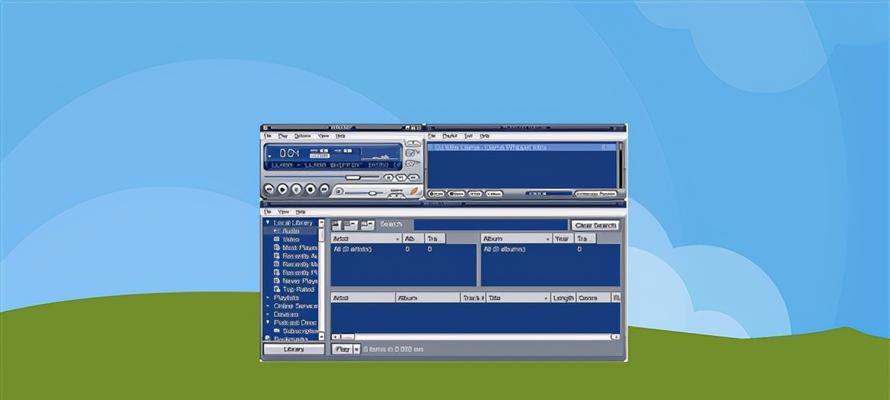Expand the Devices tree node
This screenshot has width=890, height=400.
click(267, 314)
